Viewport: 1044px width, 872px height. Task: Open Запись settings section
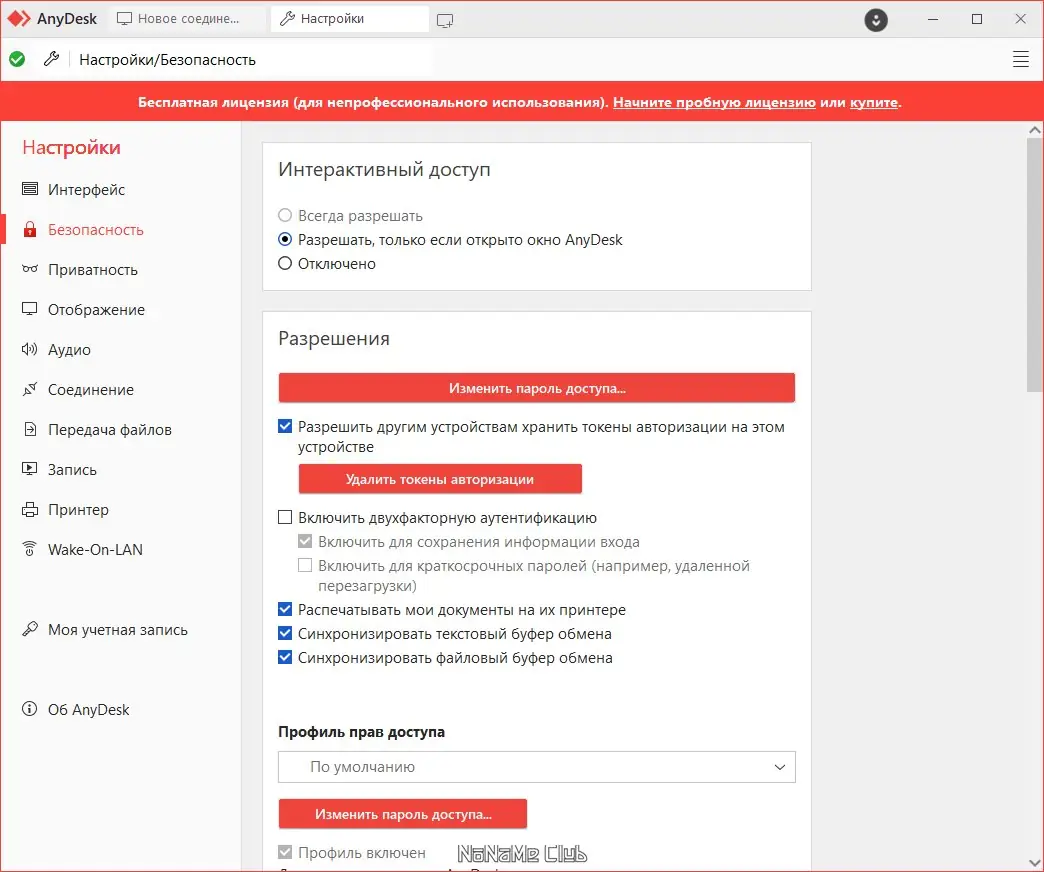coord(72,469)
